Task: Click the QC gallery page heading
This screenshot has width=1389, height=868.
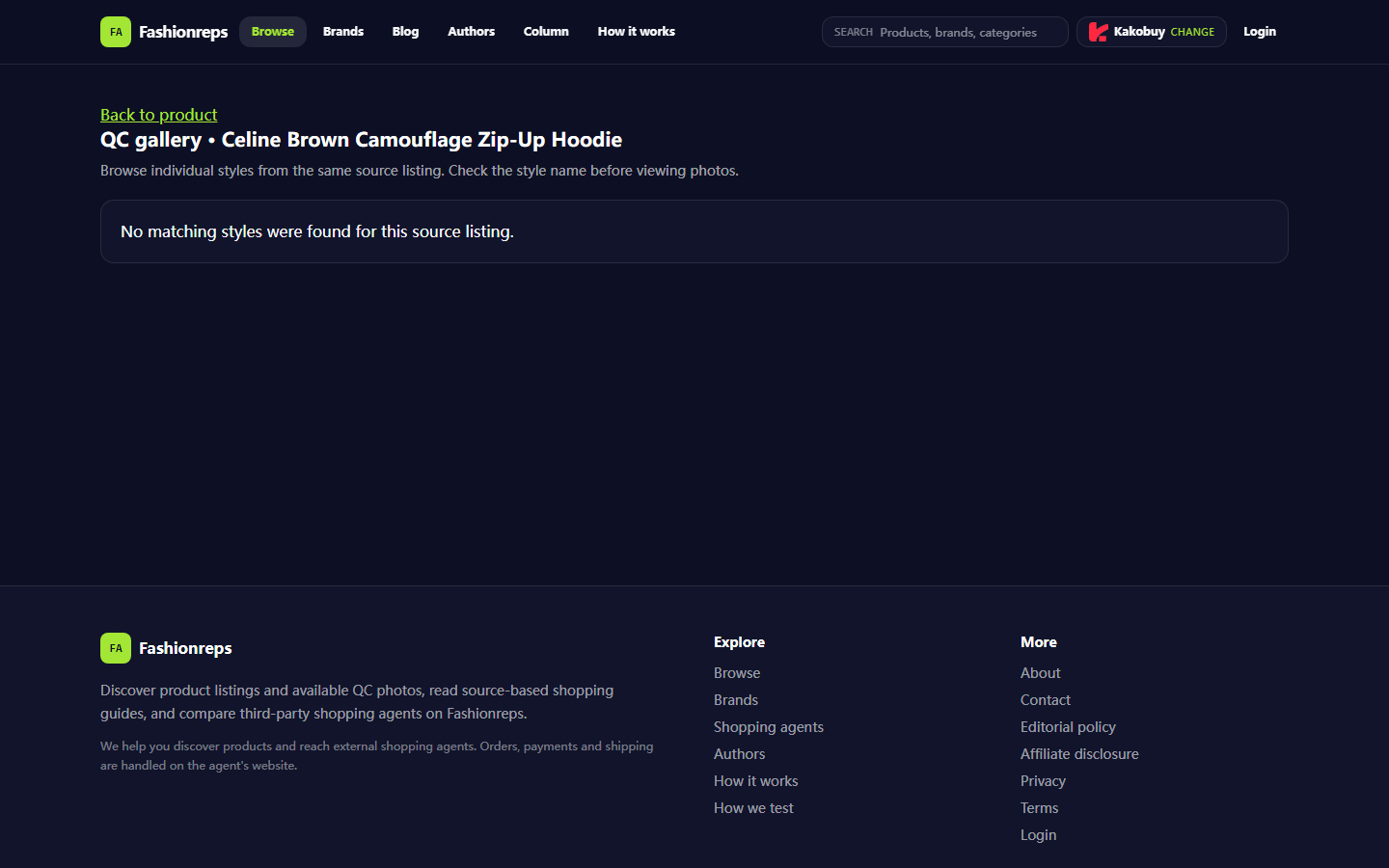Action: (x=361, y=140)
